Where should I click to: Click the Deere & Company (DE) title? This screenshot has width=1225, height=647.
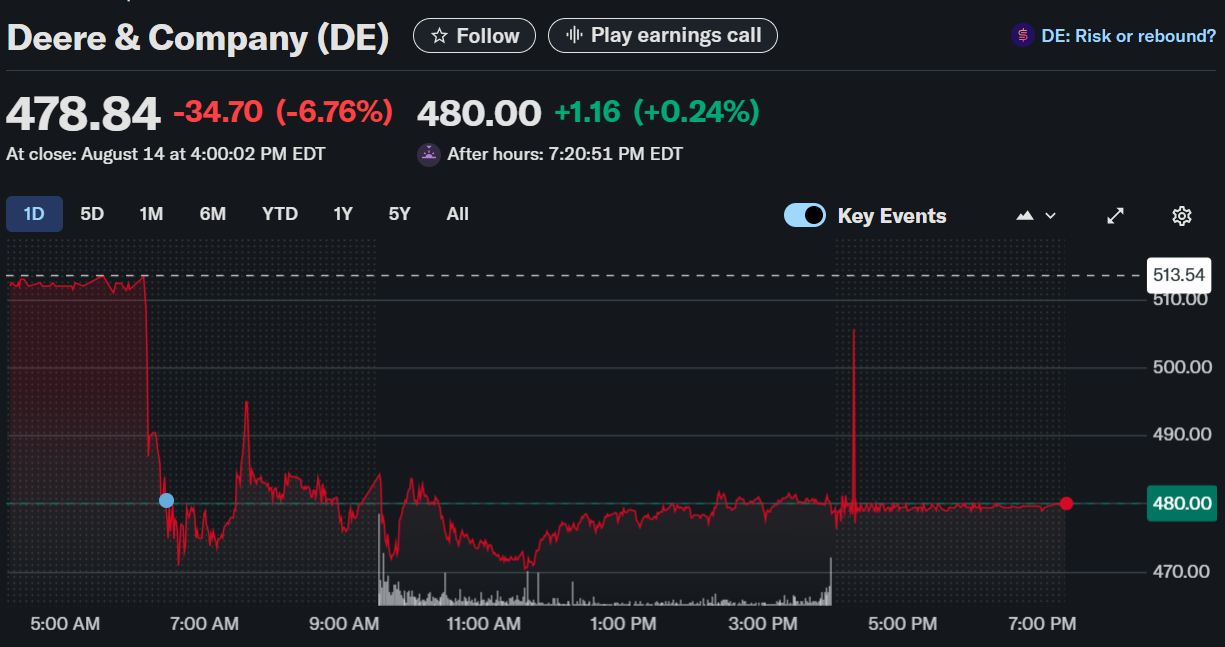(x=198, y=38)
